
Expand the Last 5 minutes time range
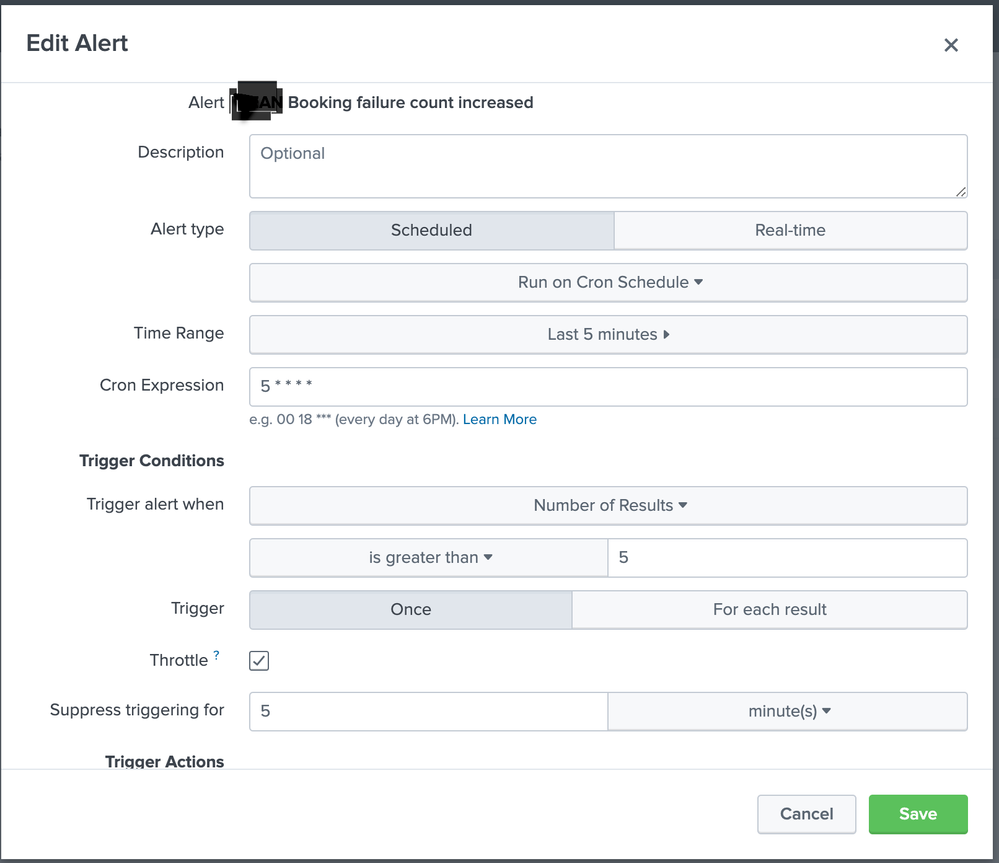pos(608,335)
